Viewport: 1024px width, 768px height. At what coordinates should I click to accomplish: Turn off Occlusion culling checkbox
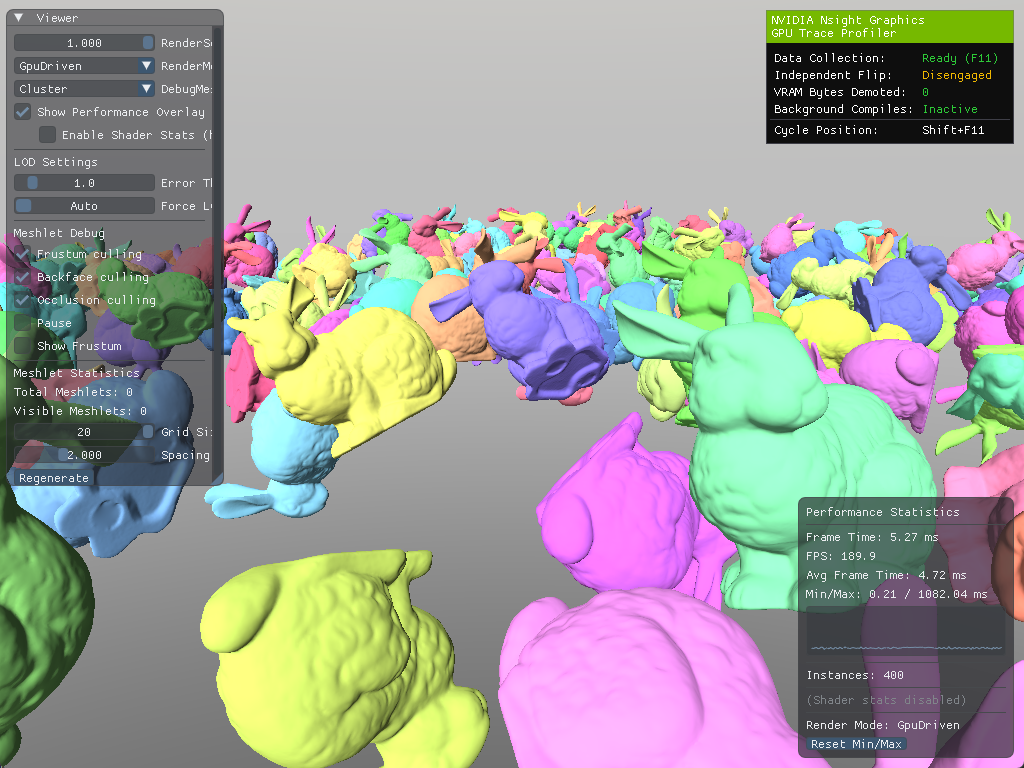pos(23,300)
